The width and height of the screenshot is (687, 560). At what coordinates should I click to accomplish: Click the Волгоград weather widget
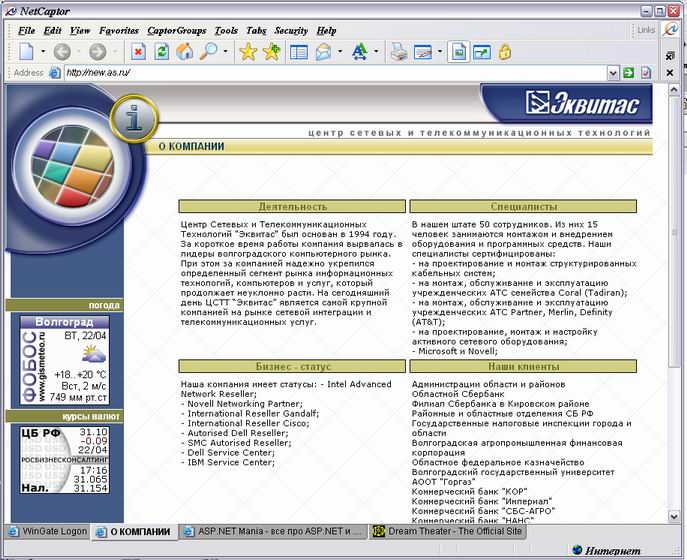click(x=64, y=360)
